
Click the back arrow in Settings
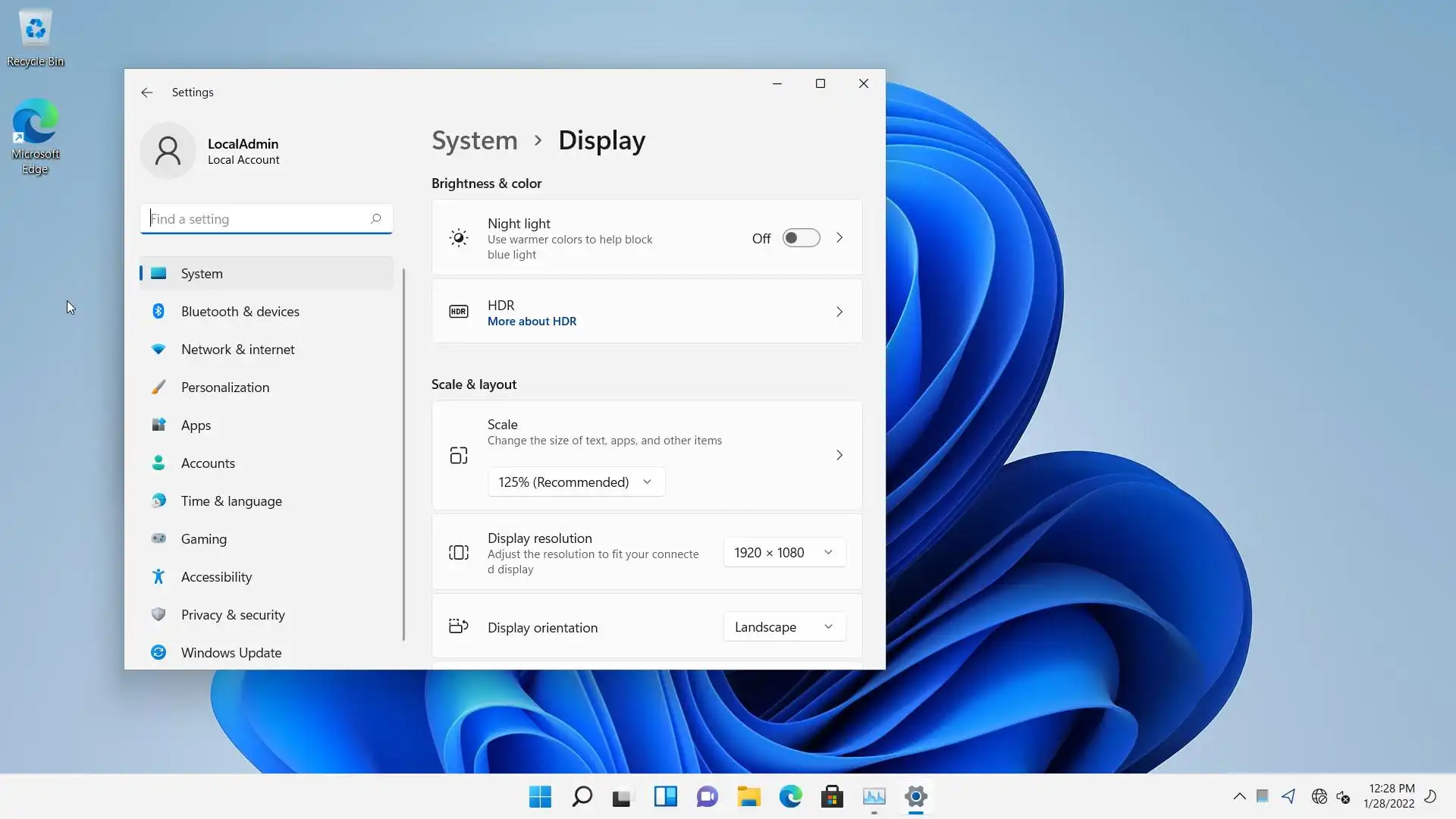pyautogui.click(x=147, y=93)
